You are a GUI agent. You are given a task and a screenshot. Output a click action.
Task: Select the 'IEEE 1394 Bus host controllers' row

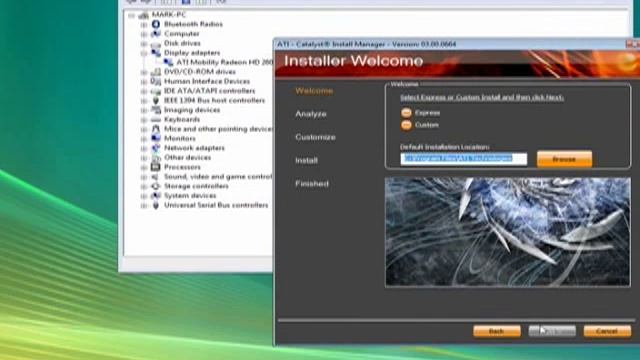(214, 100)
